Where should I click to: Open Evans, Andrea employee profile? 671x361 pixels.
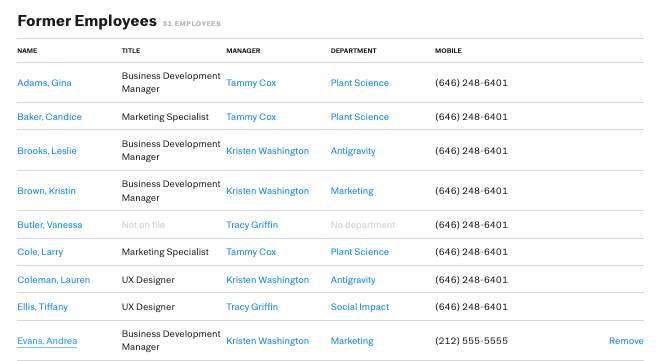click(47, 341)
